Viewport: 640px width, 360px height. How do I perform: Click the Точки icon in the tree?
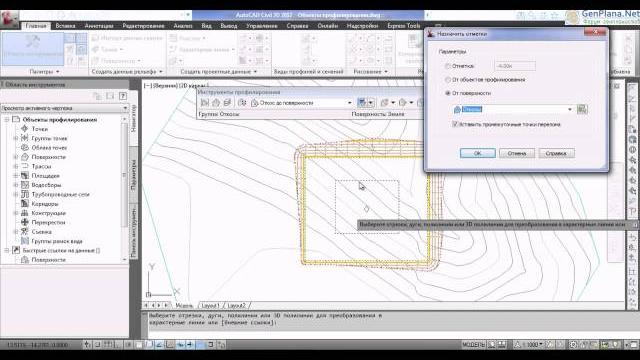pos(24,129)
